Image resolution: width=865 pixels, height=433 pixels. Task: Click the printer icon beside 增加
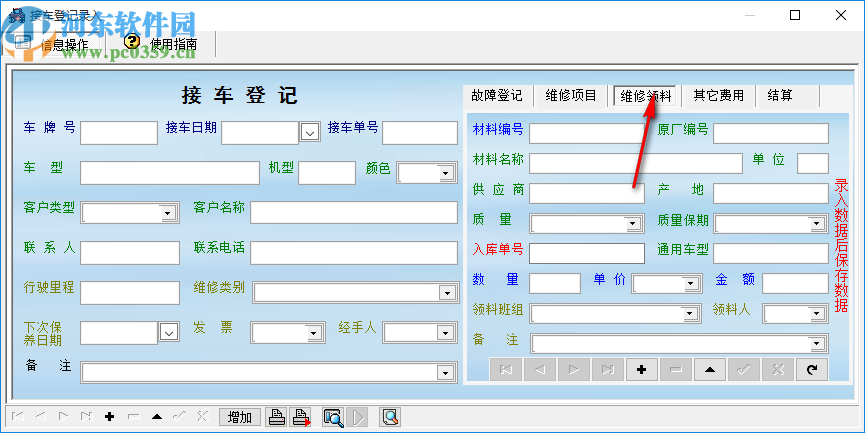click(x=276, y=417)
